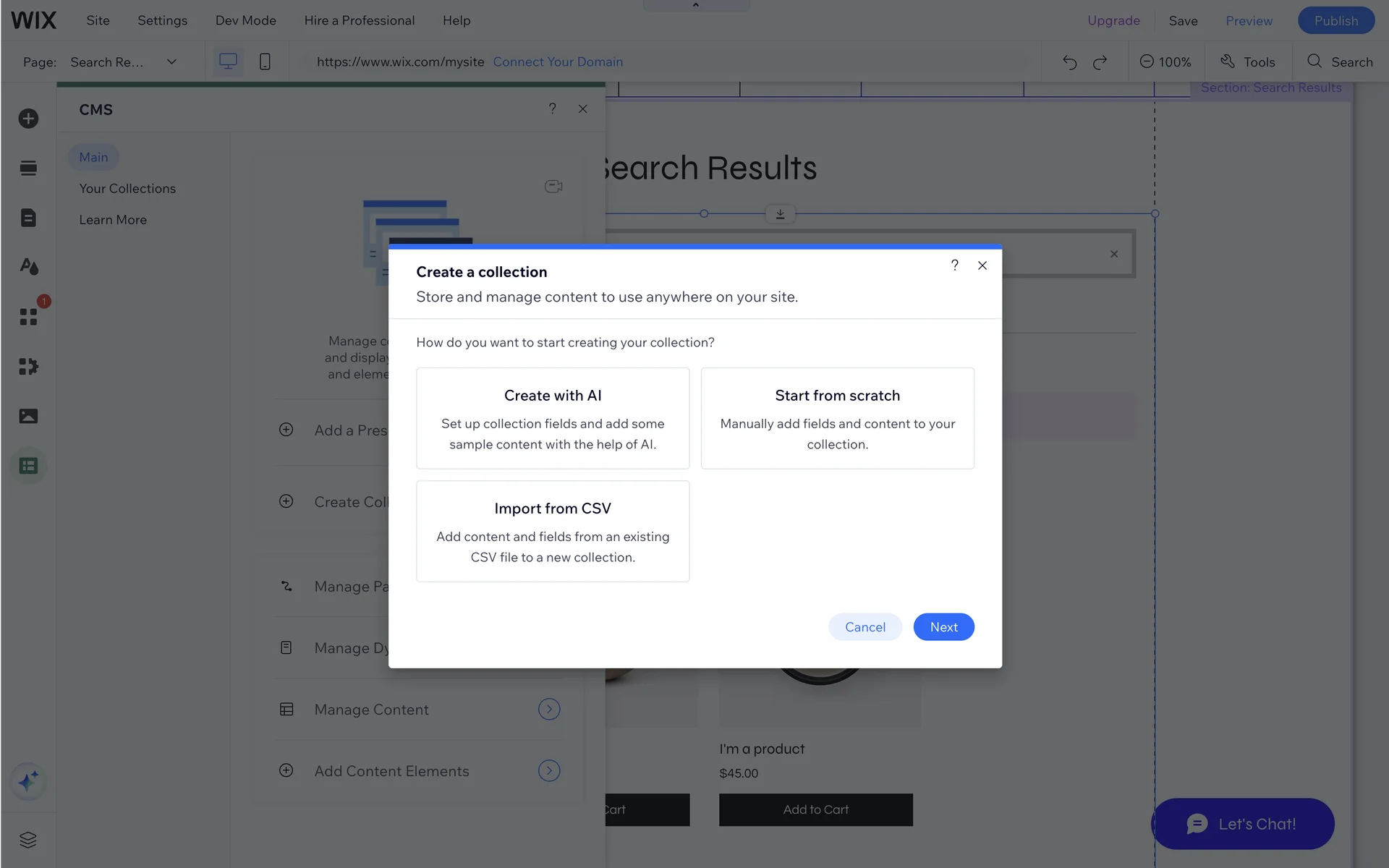Open the Manage Content arrow
This screenshot has width=1389, height=868.
click(549, 710)
